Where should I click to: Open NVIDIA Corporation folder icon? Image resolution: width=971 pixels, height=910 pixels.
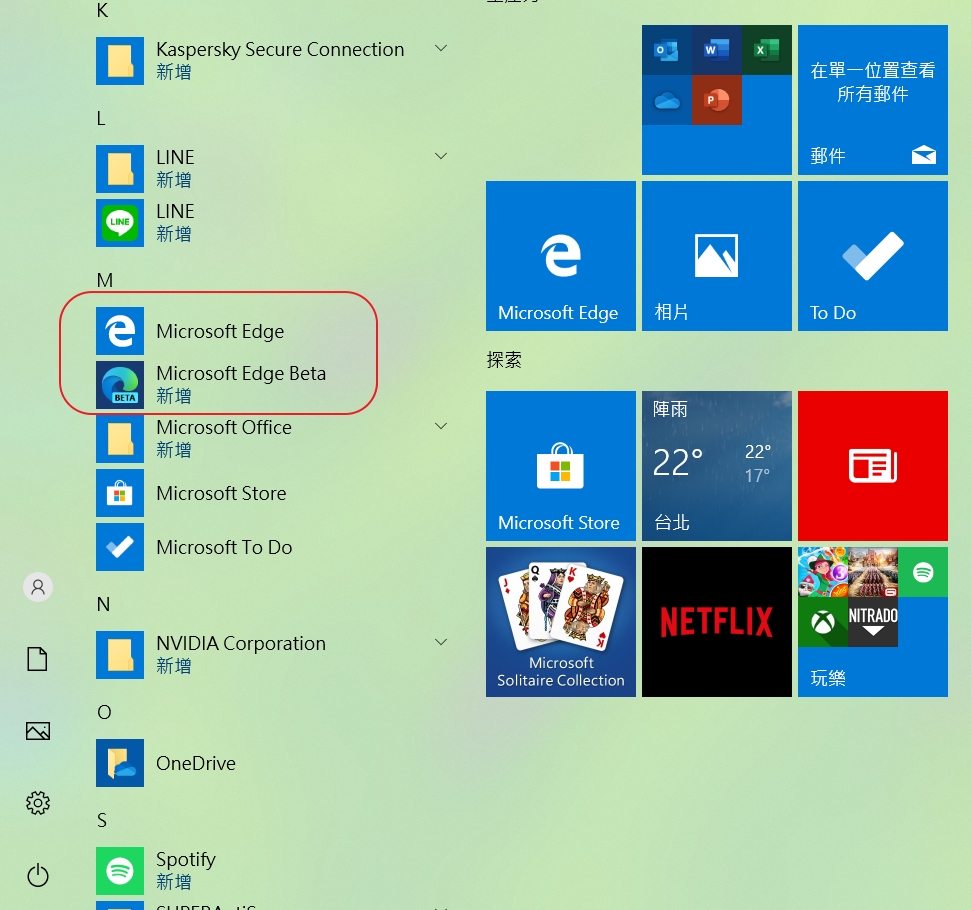pos(120,655)
